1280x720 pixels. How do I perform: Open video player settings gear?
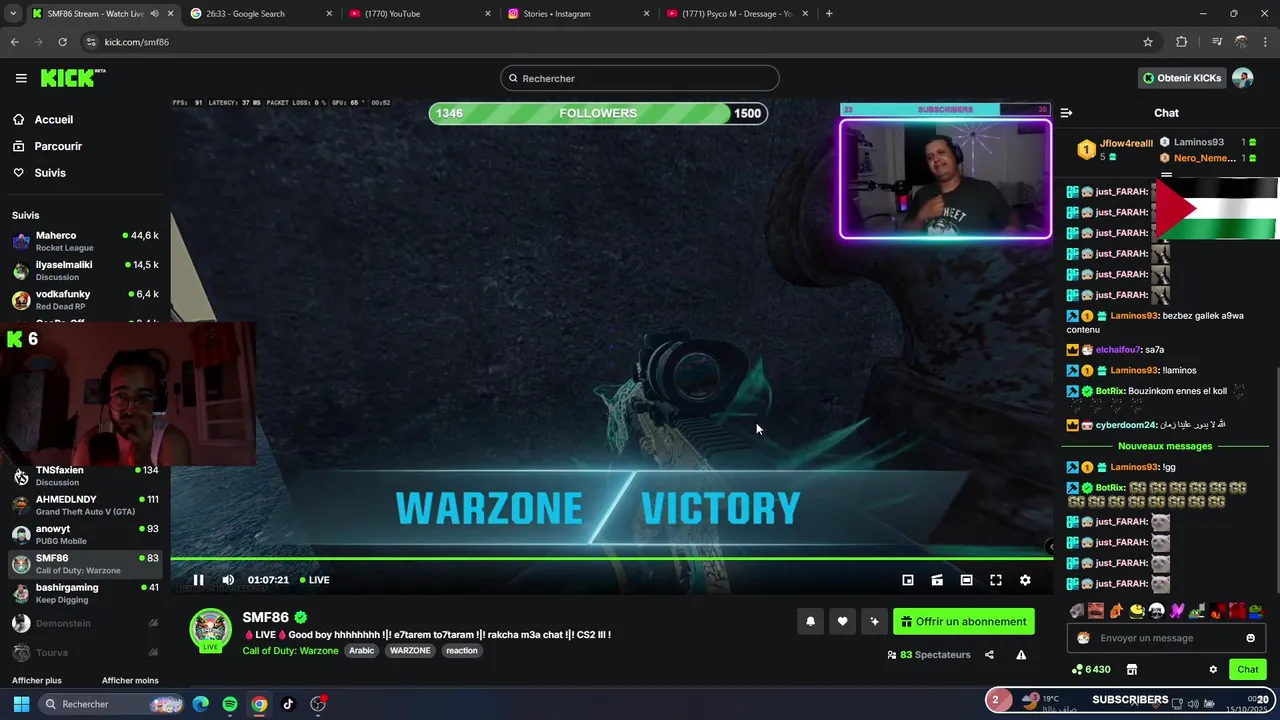(x=1025, y=580)
